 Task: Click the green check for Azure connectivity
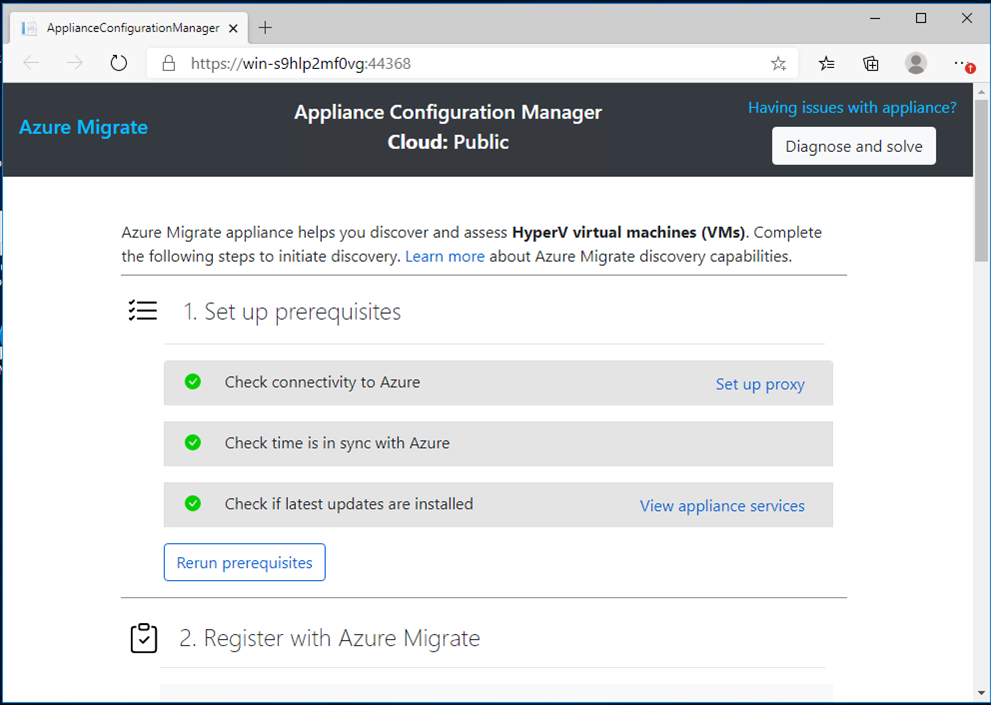(x=192, y=382)
